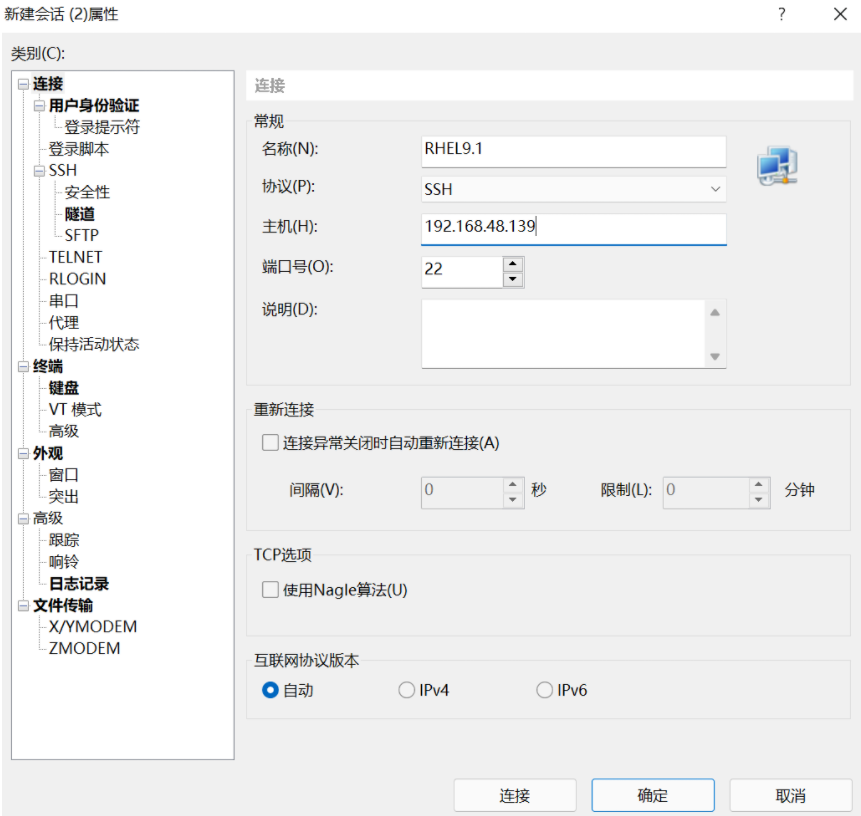Click the 限制 down spinner arrow

(758, 500)
